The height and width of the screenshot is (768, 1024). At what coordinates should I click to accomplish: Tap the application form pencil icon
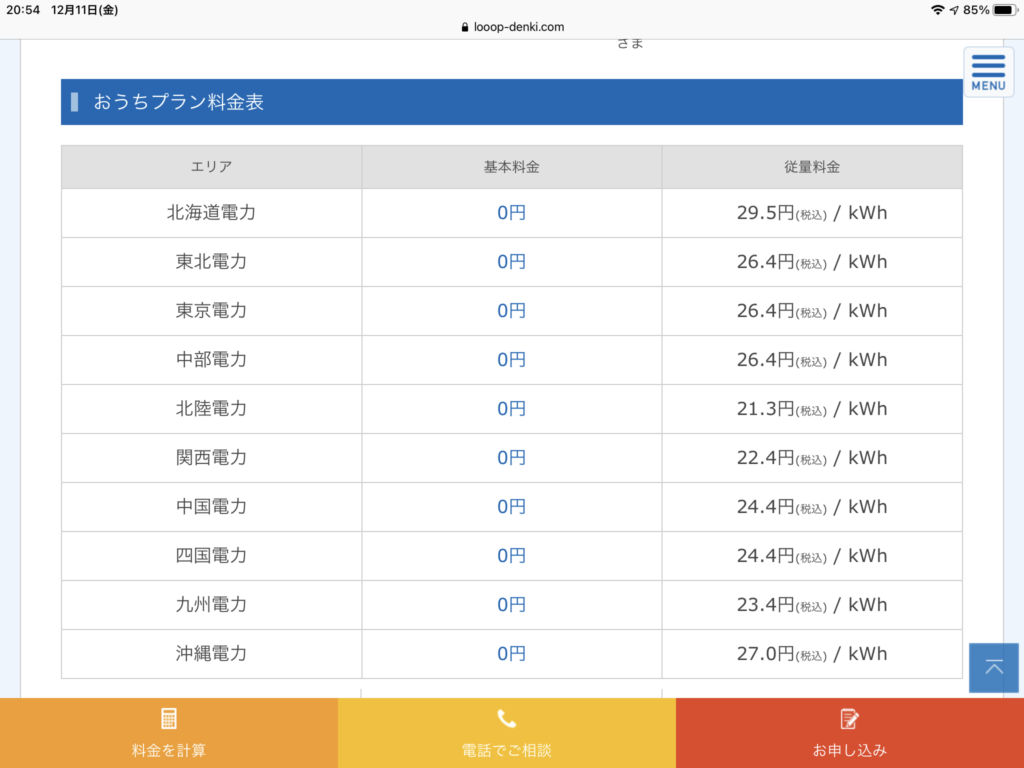click(x=849, y=718)
